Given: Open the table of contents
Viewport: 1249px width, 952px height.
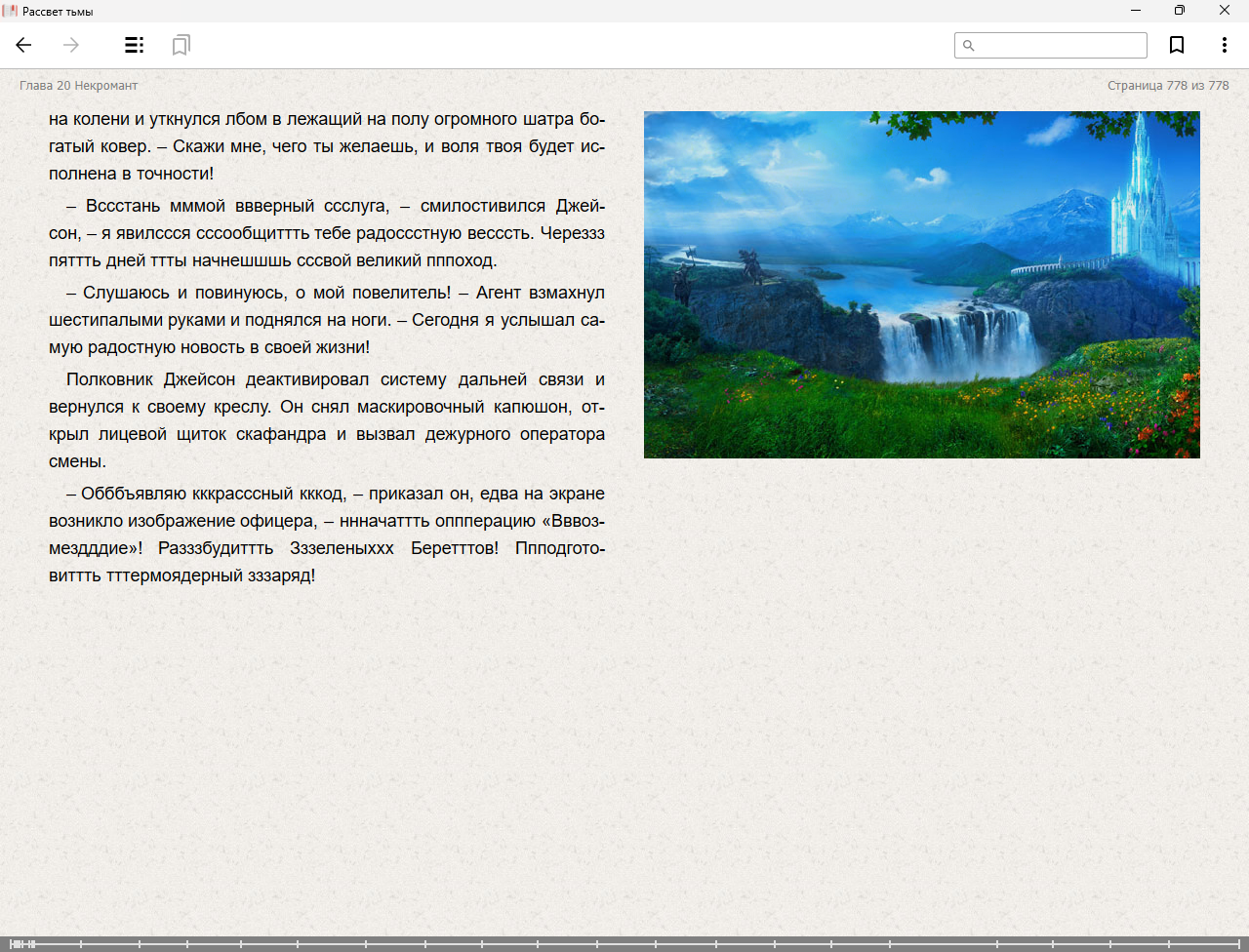Looking at the screenshot, I should click(134, 45).
